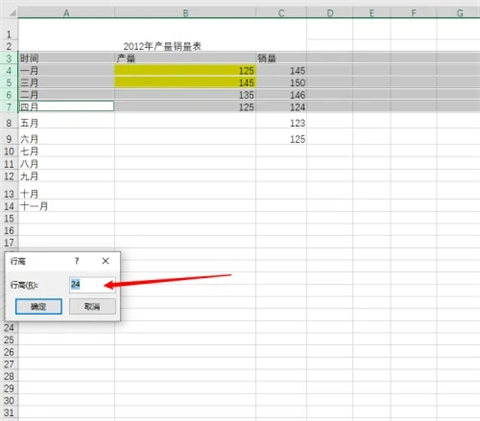The width and height of the screenshot is (480, 421).
Task: Click the active cell 四月
Action: 66,107
